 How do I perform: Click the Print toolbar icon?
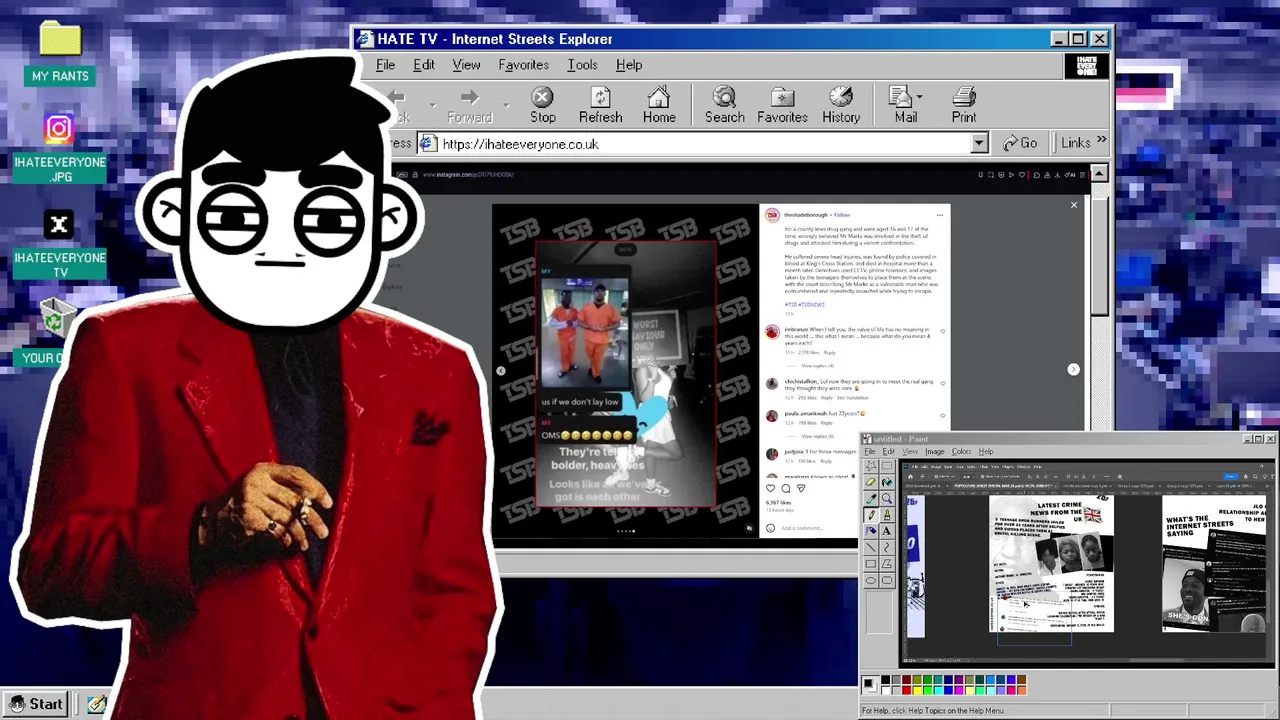click(x=964, y=105)
